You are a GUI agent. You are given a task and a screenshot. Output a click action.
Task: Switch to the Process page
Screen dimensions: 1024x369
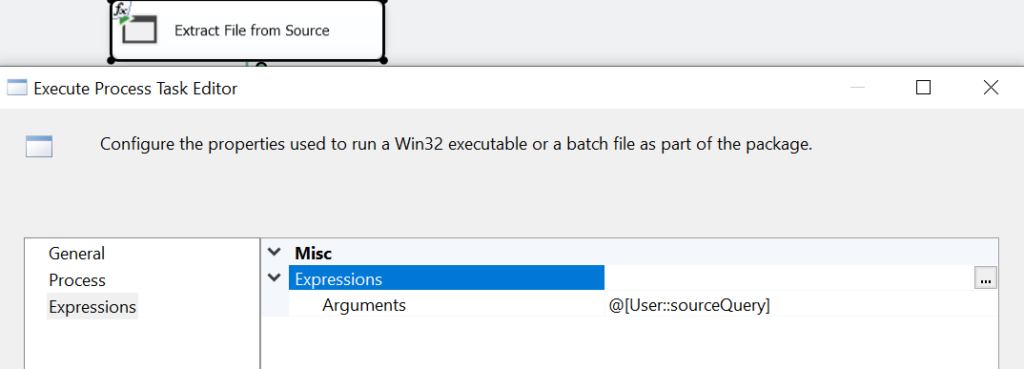[x=77, y=280]
